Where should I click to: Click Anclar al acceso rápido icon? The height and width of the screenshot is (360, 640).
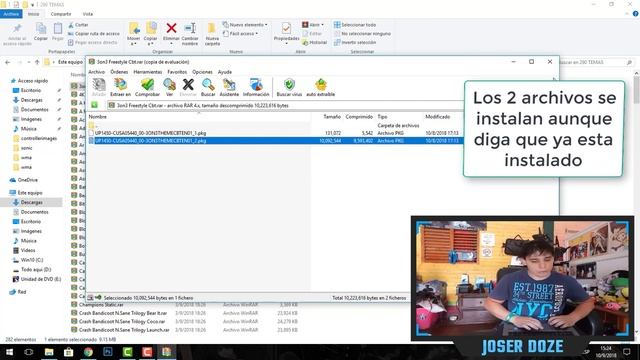point(17,33)
